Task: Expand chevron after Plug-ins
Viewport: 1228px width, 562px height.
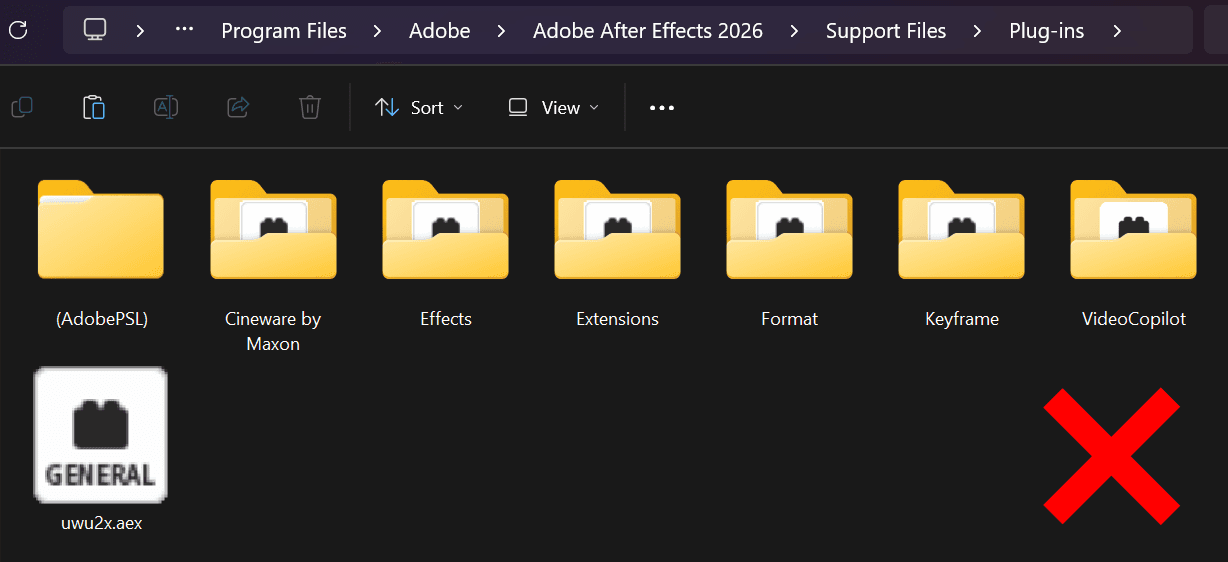Action: [1117, 31]
